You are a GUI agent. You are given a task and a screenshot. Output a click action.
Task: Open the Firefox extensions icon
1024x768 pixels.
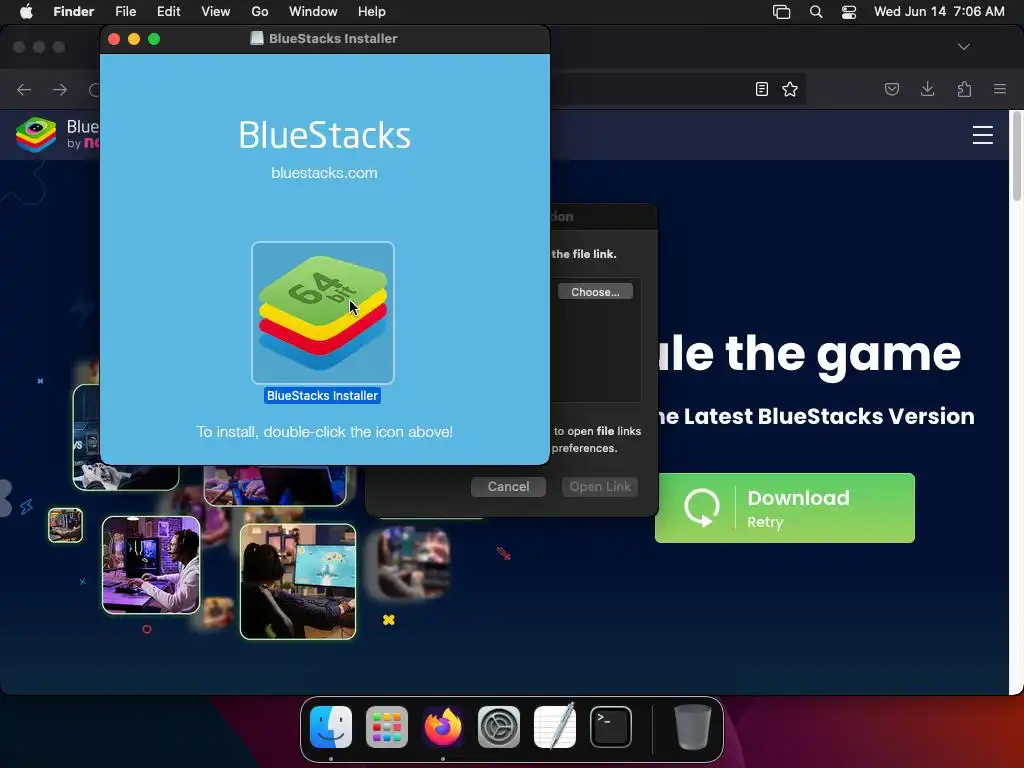[964, 89]
